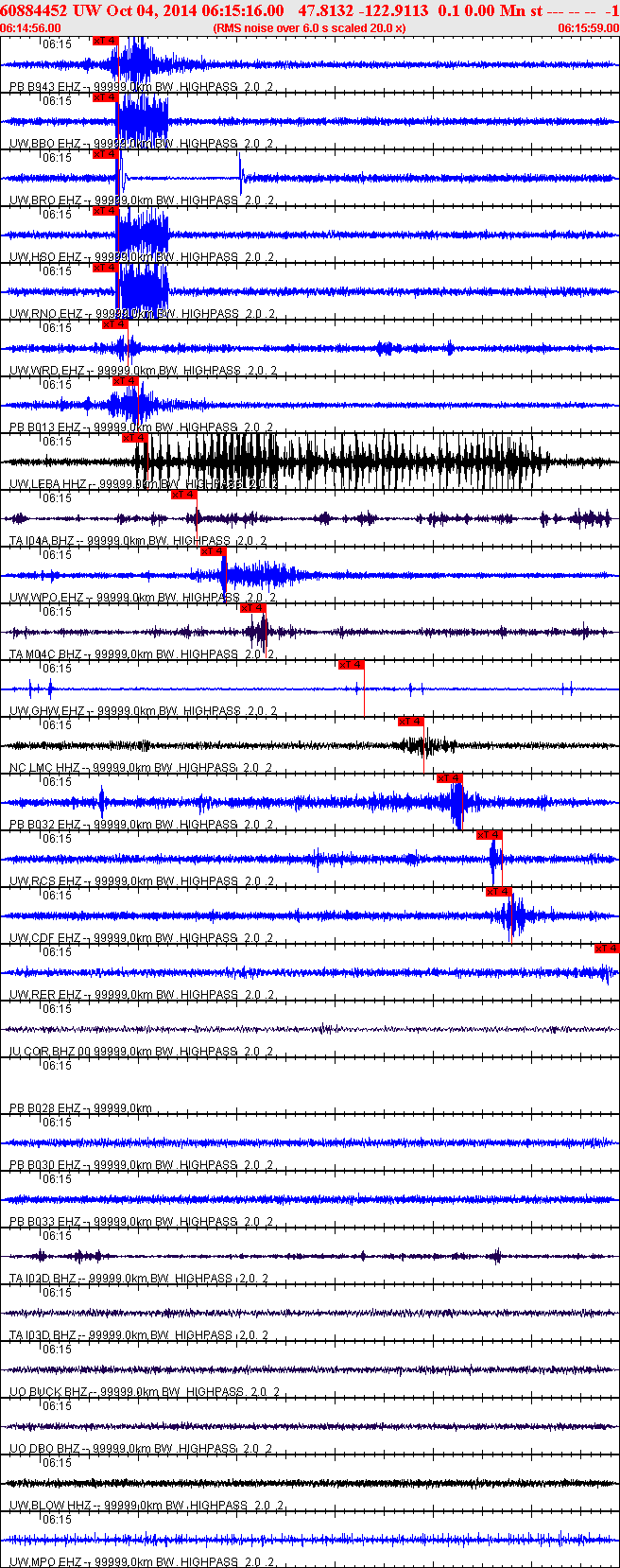Image resolution: width=620 pixels, height=1568 pixels.
Task: Click the RMS noise scaling note
Action: tap(309, 28)
